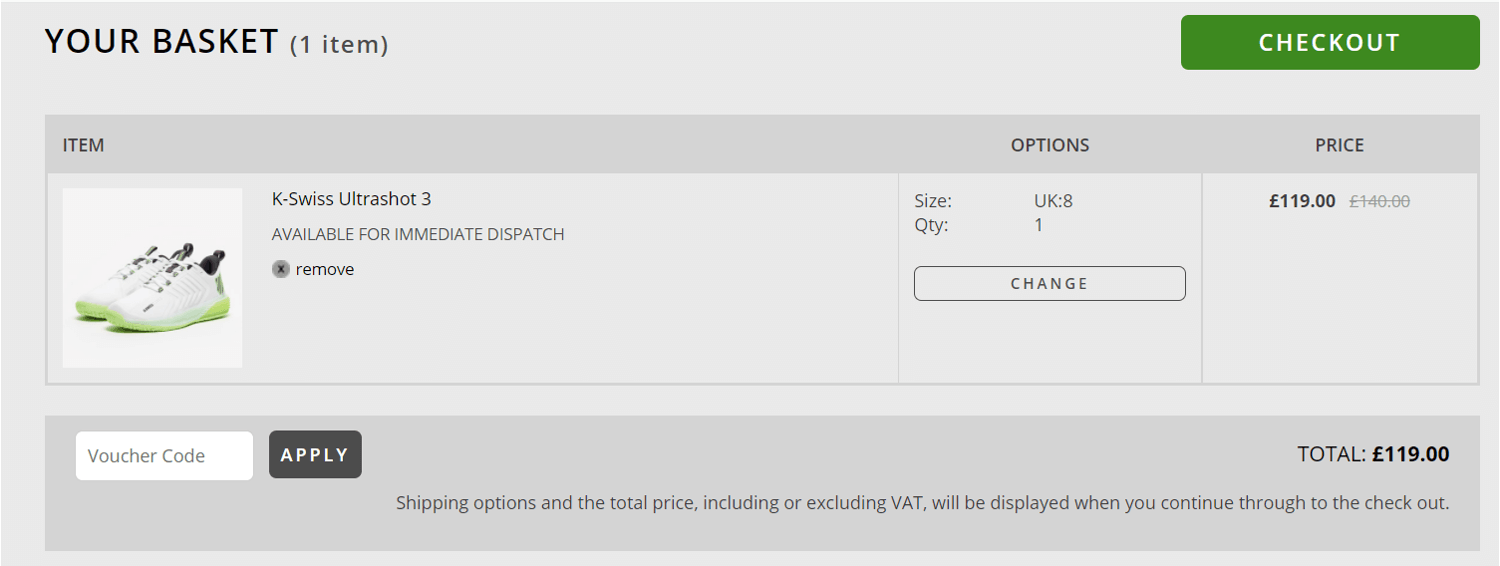Viewport: 1500px width, 566px height.
Task: Click the OPTIONS column header
Action: (x=1050, y=145)
